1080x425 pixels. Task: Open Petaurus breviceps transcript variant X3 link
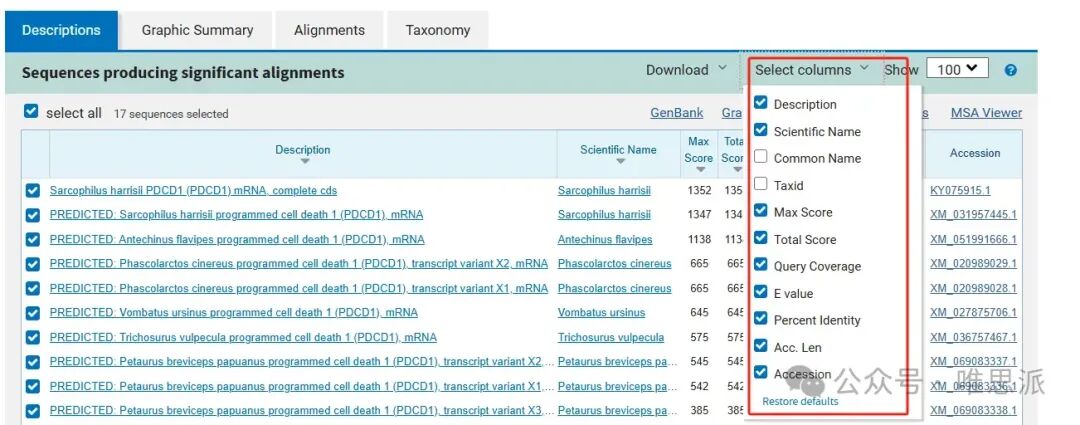(x=301, y=411)
